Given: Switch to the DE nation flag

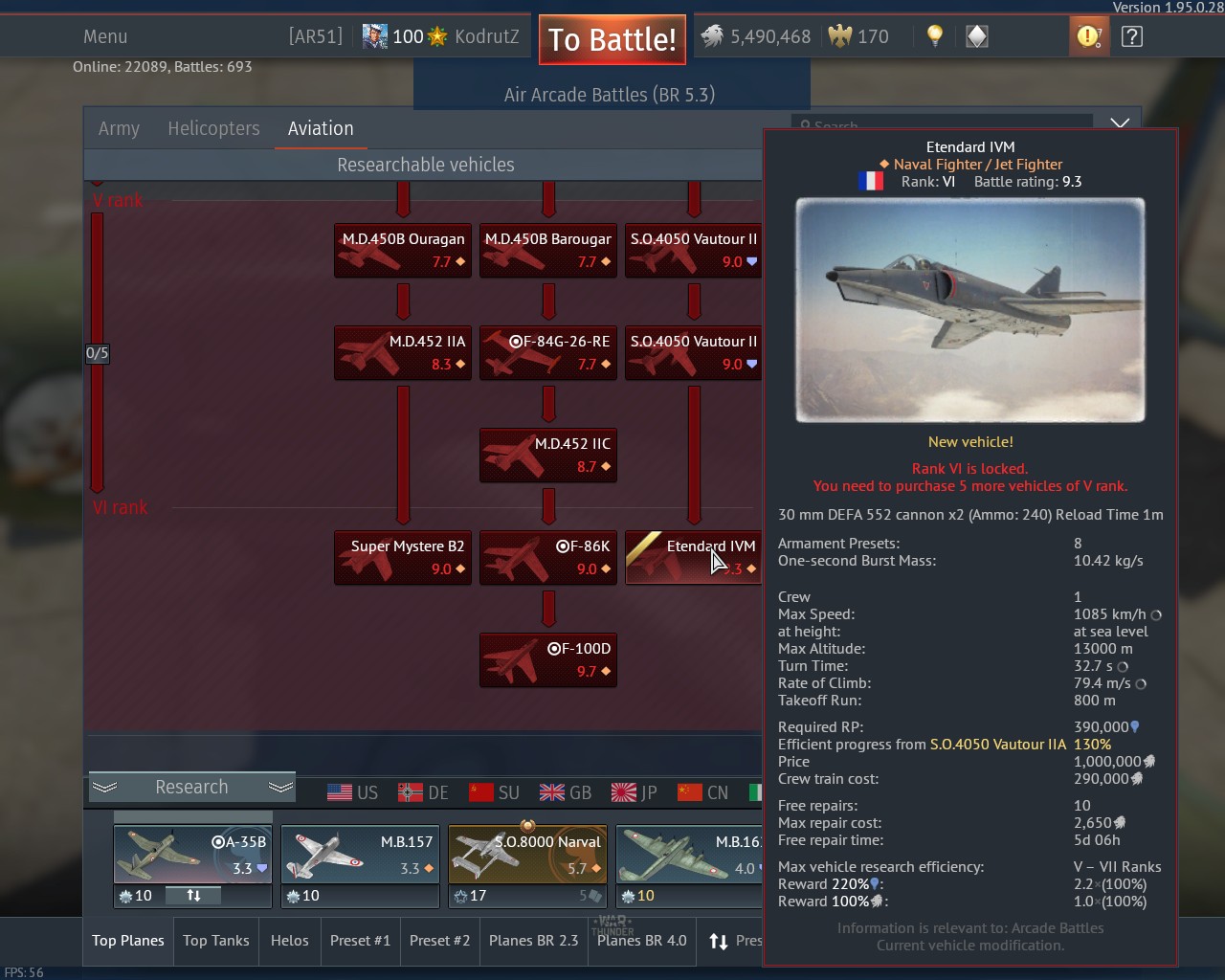Looking at the screenshot, I should click(423, 792).
